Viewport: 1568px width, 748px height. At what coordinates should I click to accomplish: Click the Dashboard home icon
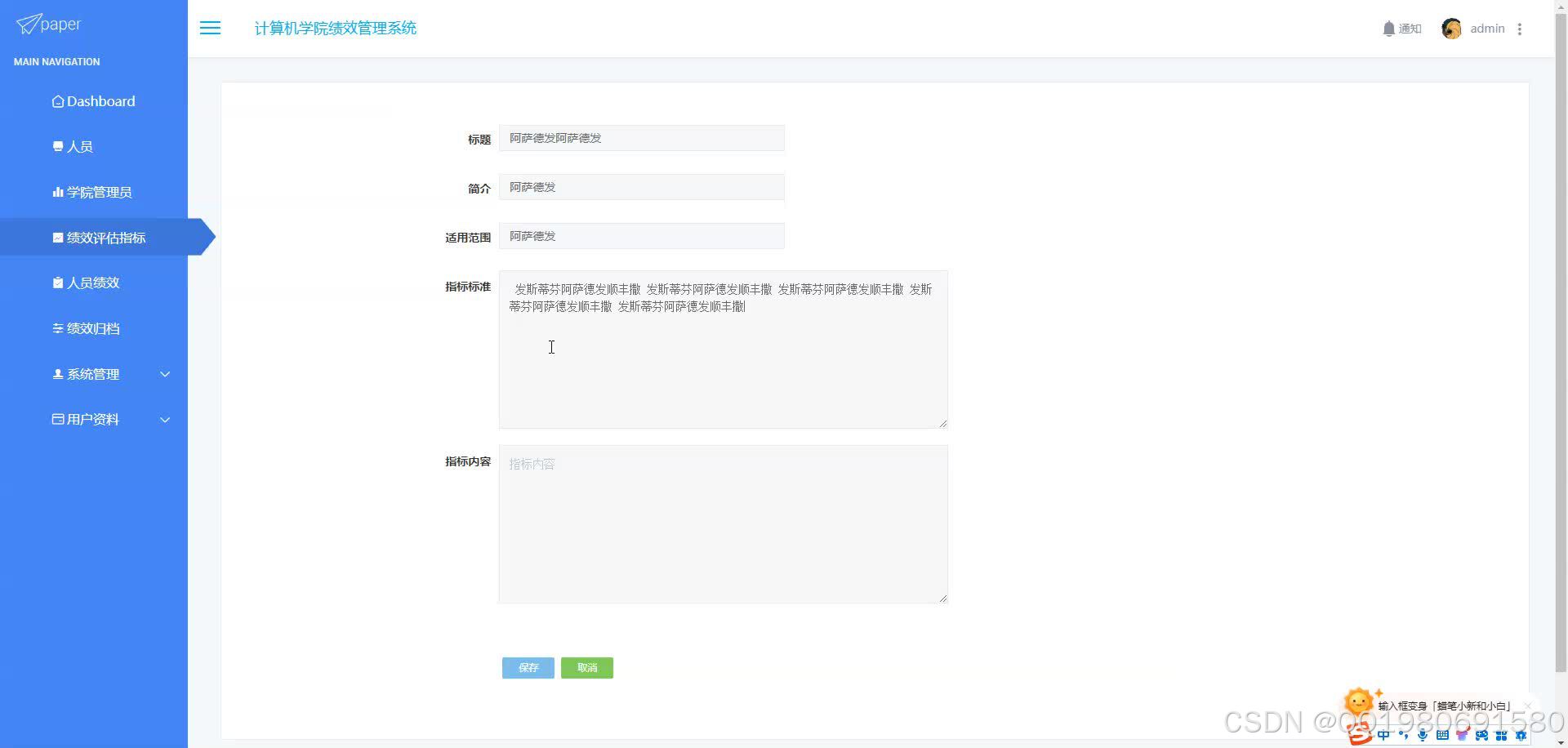click(x=58, y=101)
